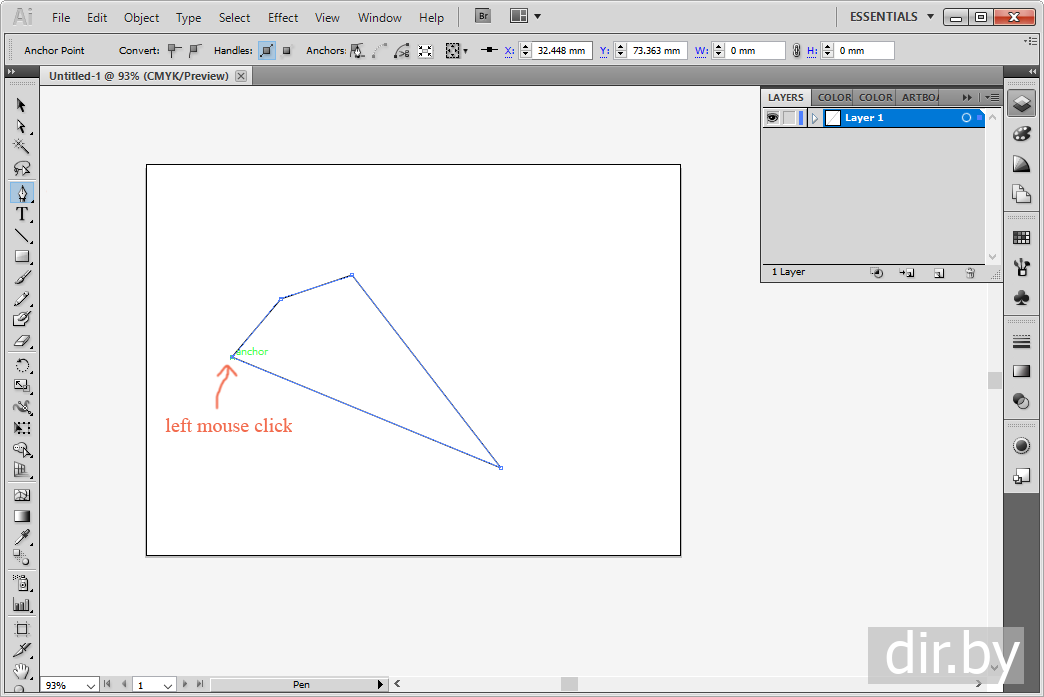This screenshot has width=1044, height=697.
Task: Open Adobe Bridge via Br icon
Action: [x=483, y=16]
